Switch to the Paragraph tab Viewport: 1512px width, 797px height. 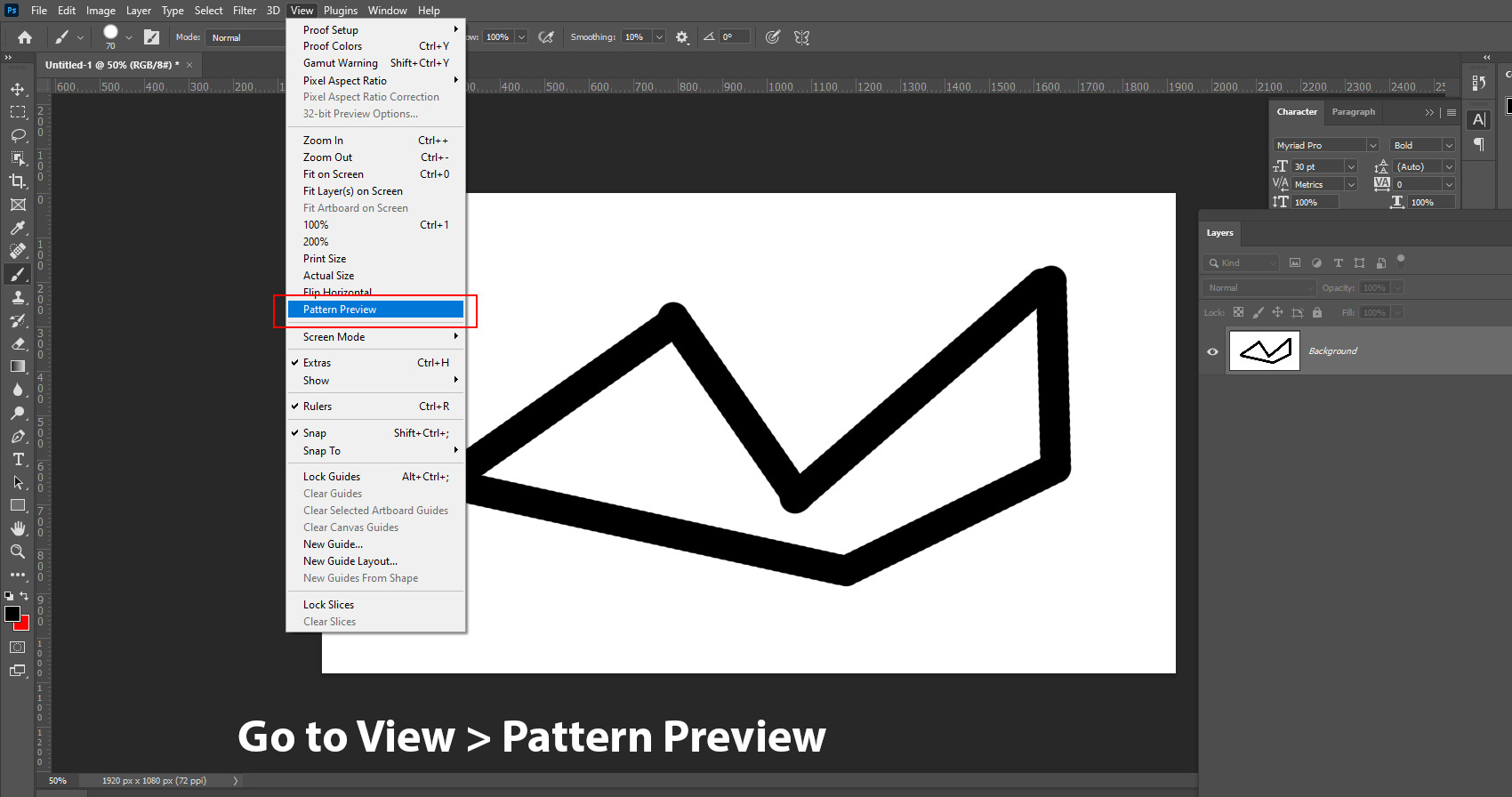click(x=1353, y=112)
